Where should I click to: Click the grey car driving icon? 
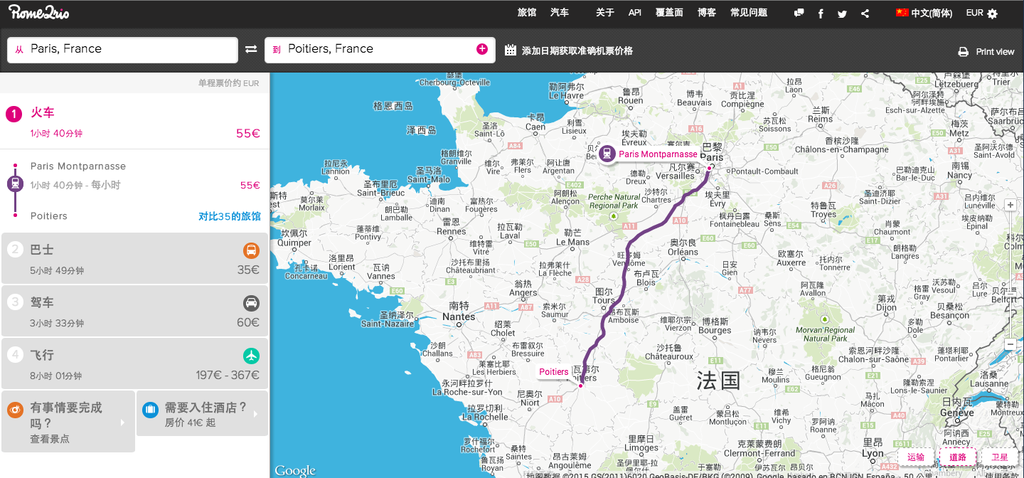(x=251, y=303)
